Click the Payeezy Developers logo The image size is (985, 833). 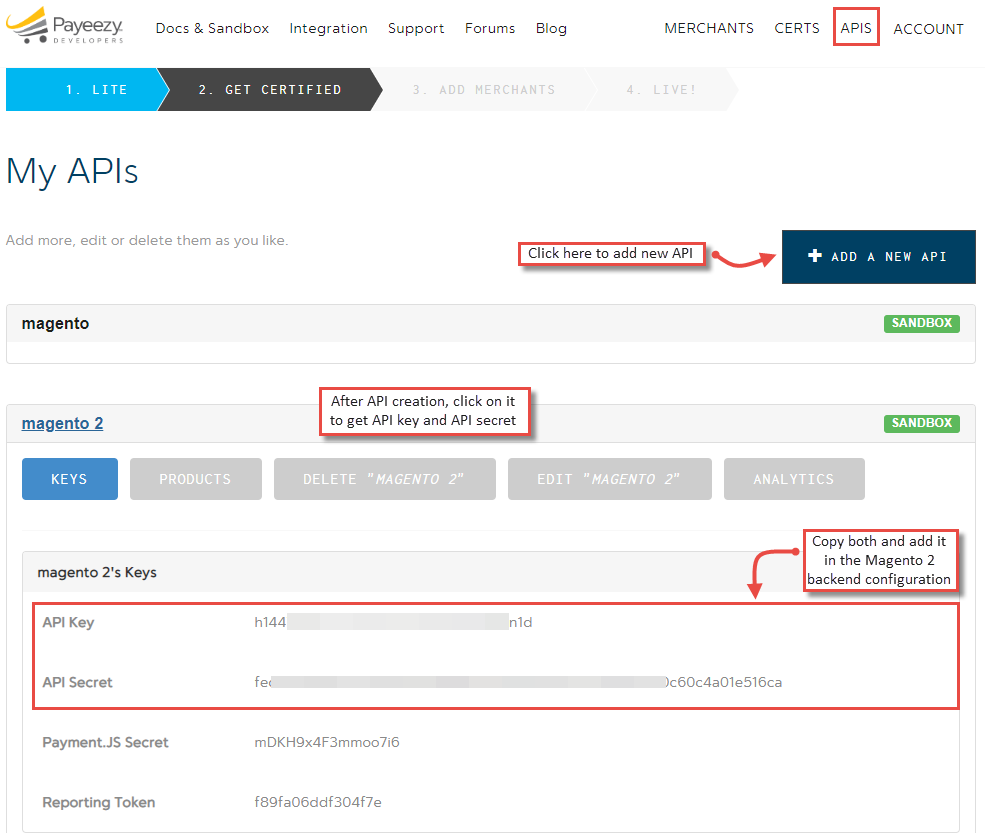coord(65,26)
